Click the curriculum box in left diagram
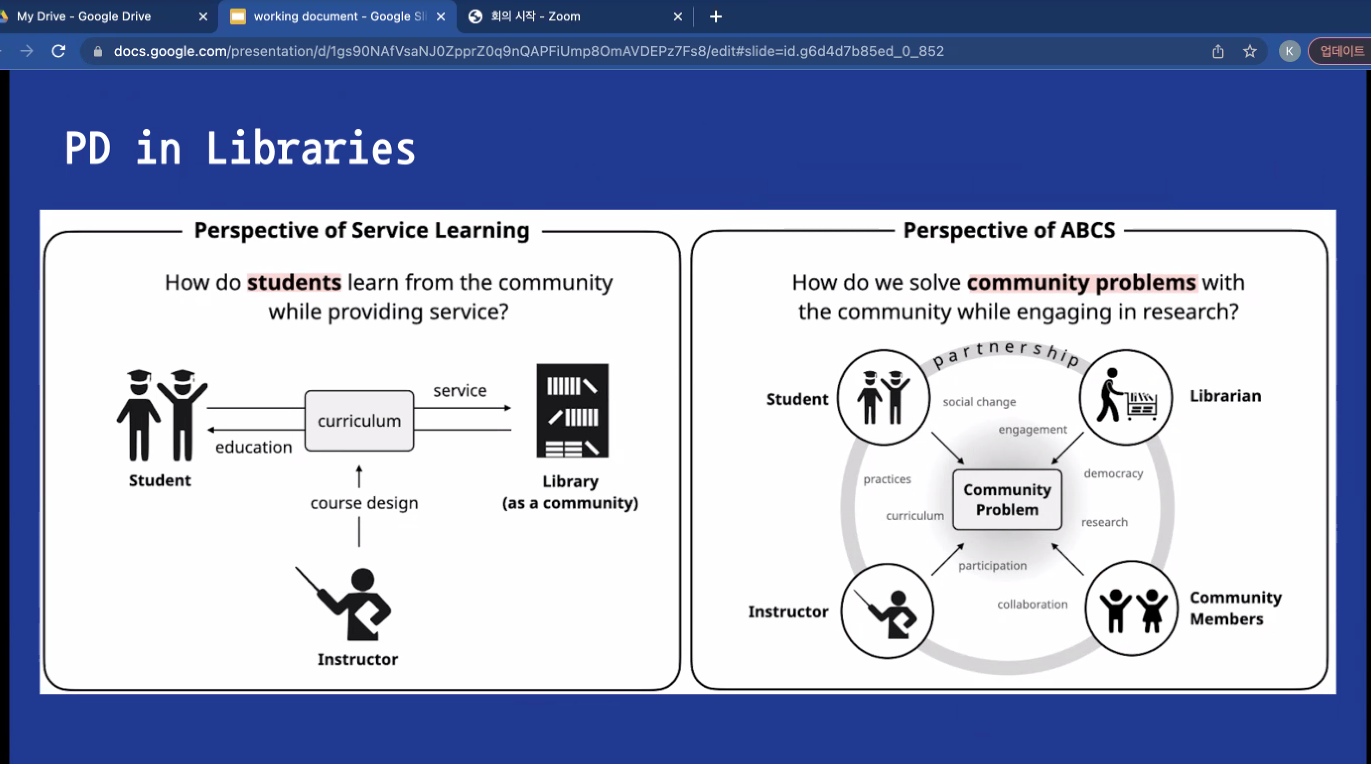1371x764 pixels. pos(359,421)
